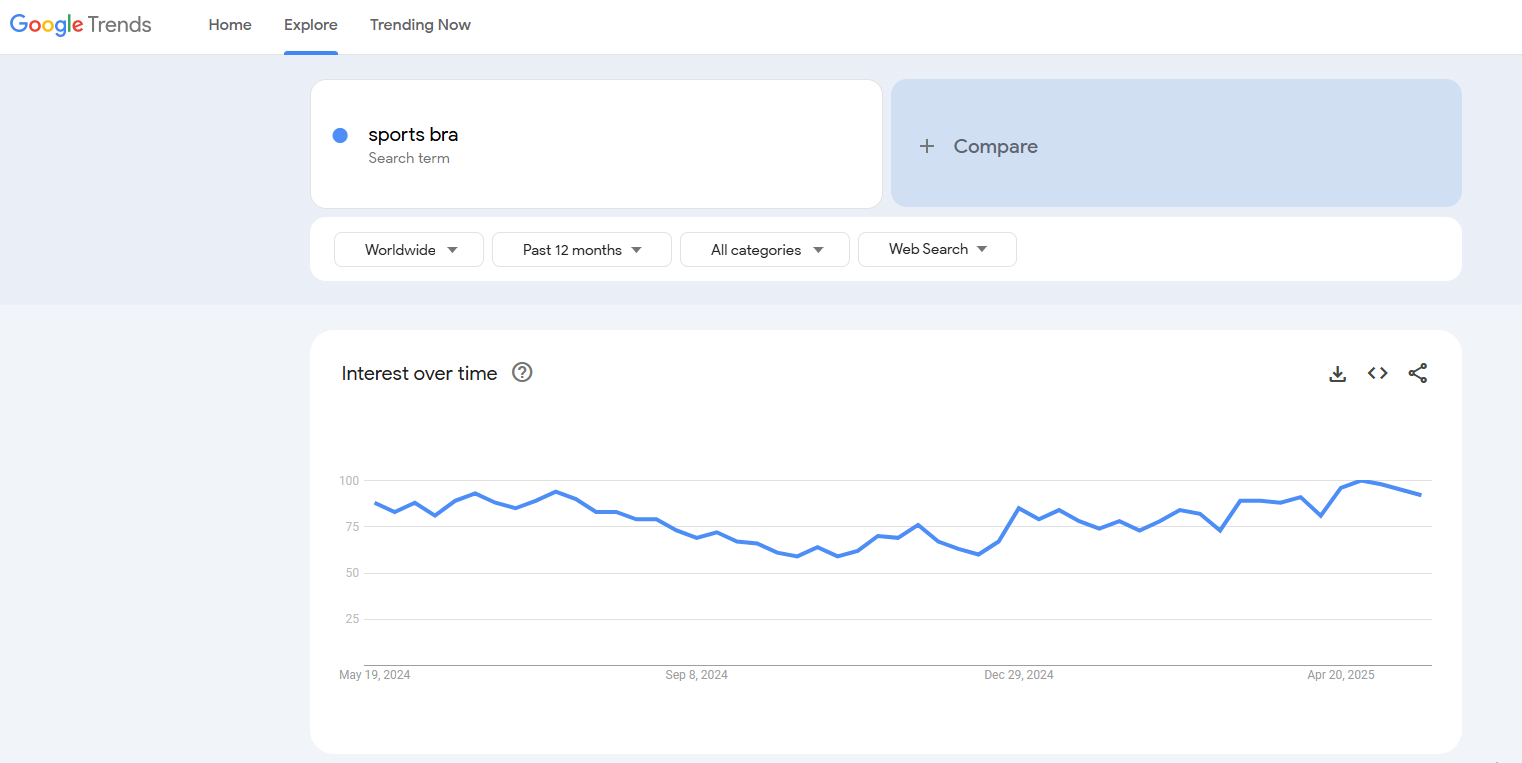Download the Interest over time data
This screenshot has width=1522, height=763.
click(1337, 373)
